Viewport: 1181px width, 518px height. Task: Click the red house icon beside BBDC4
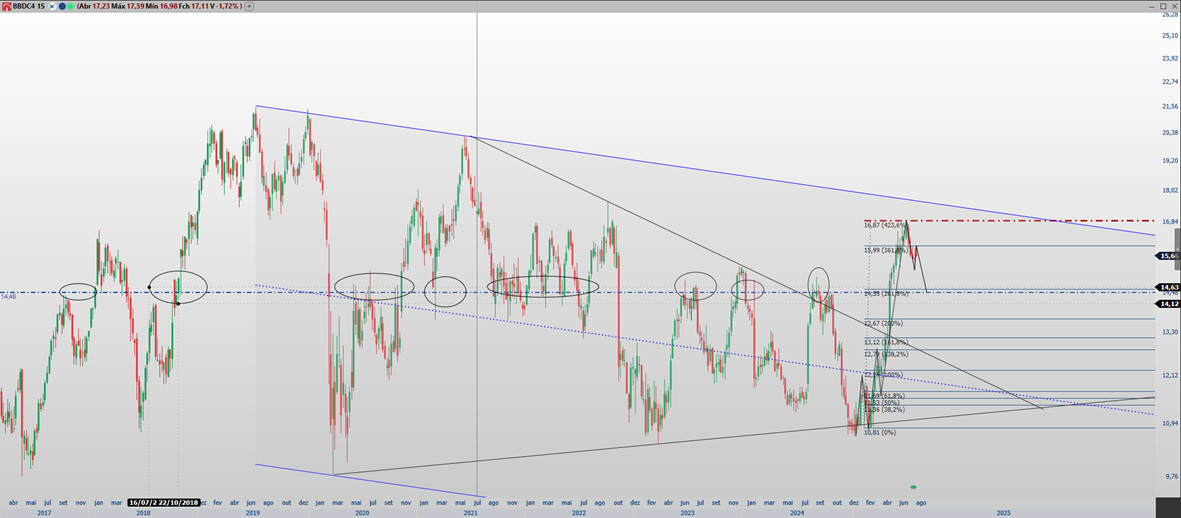coord(6,6)
